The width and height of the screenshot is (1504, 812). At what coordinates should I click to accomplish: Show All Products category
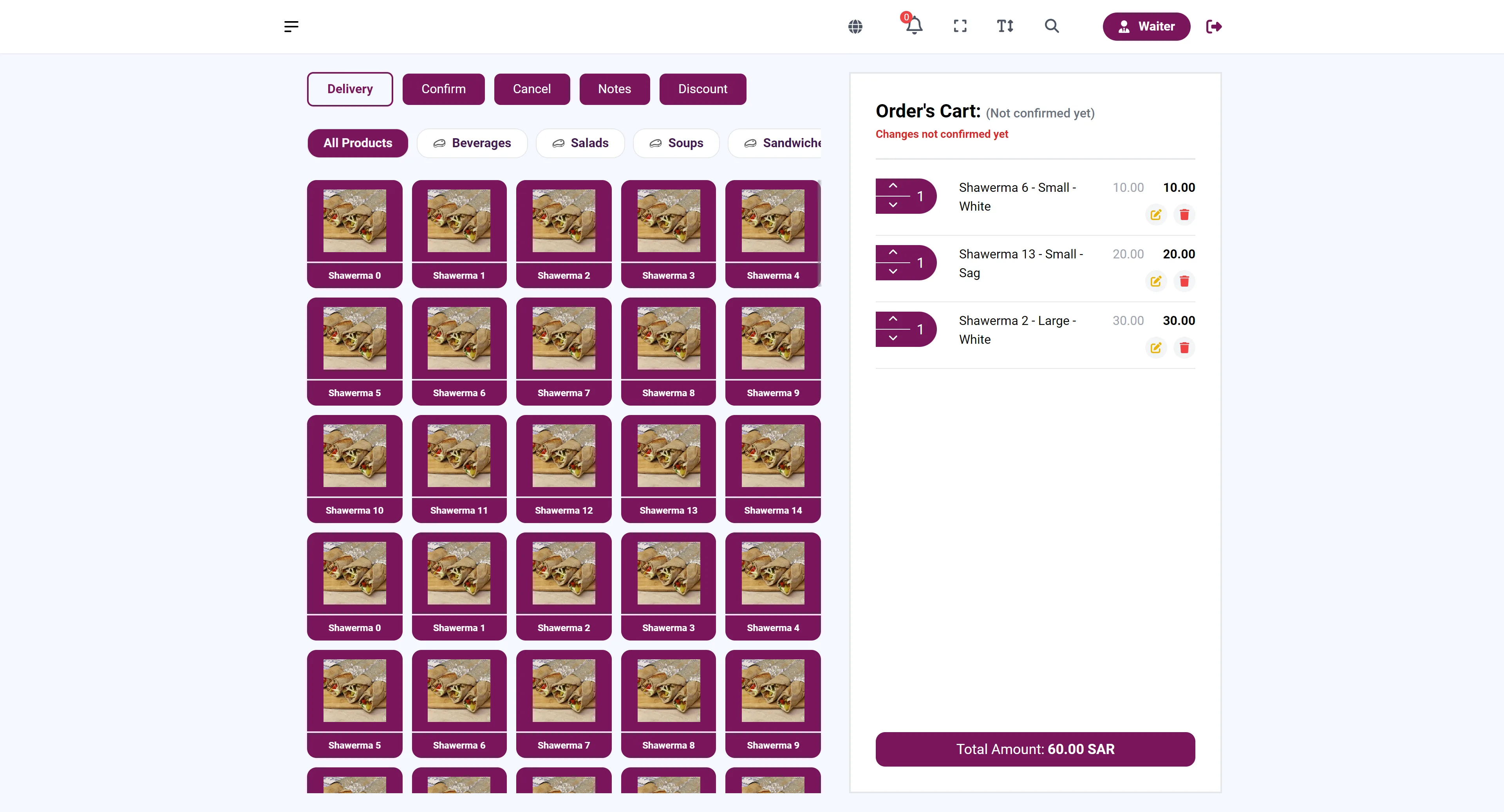point(357,143)
